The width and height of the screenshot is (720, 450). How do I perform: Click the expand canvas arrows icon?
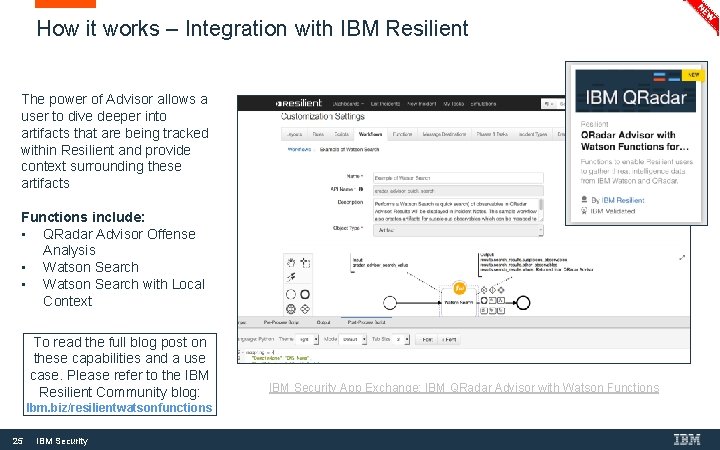click(682, 258)
